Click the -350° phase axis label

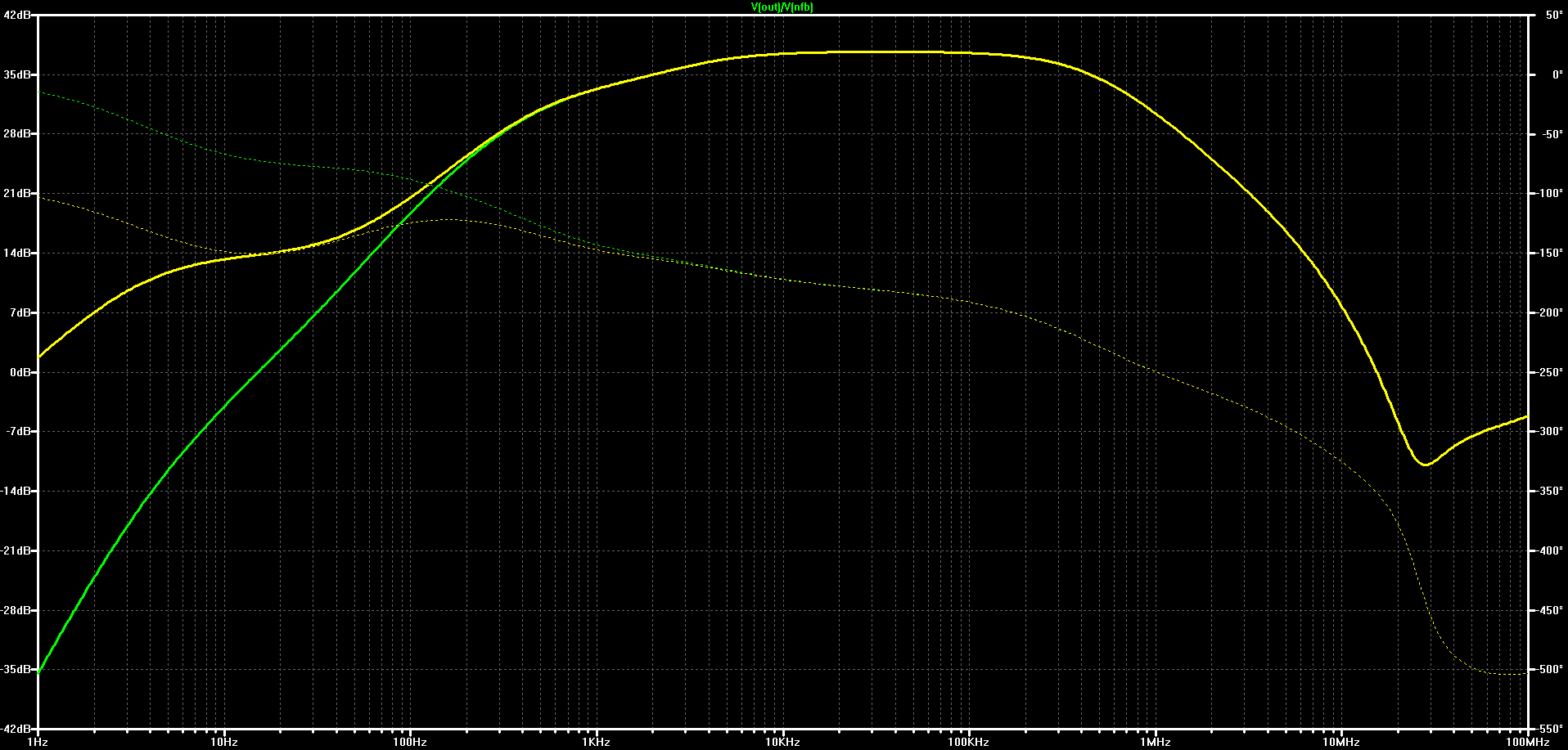pos(1550,492)
